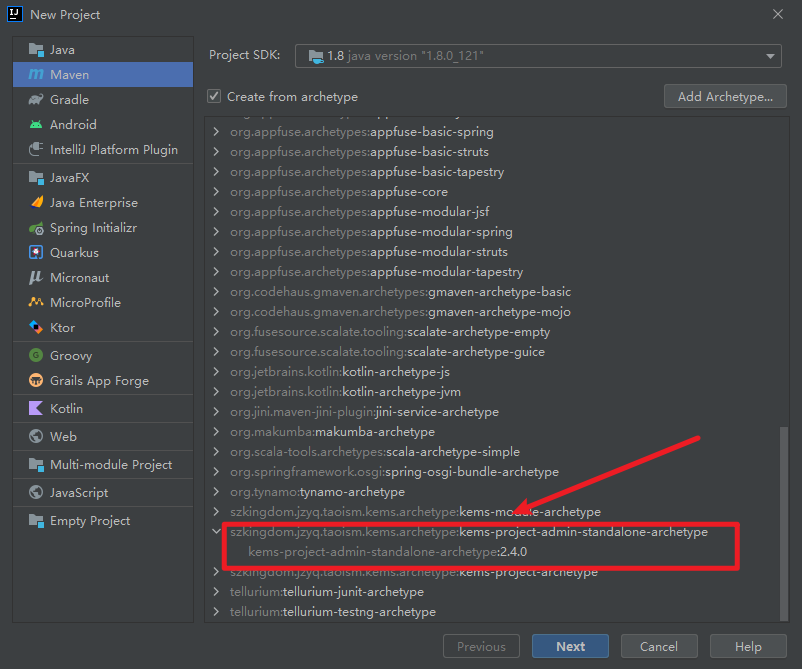Viewport: 802px width, 669px height.
Task: Click the JavaScript globe icon
Action: coord(36,493)
